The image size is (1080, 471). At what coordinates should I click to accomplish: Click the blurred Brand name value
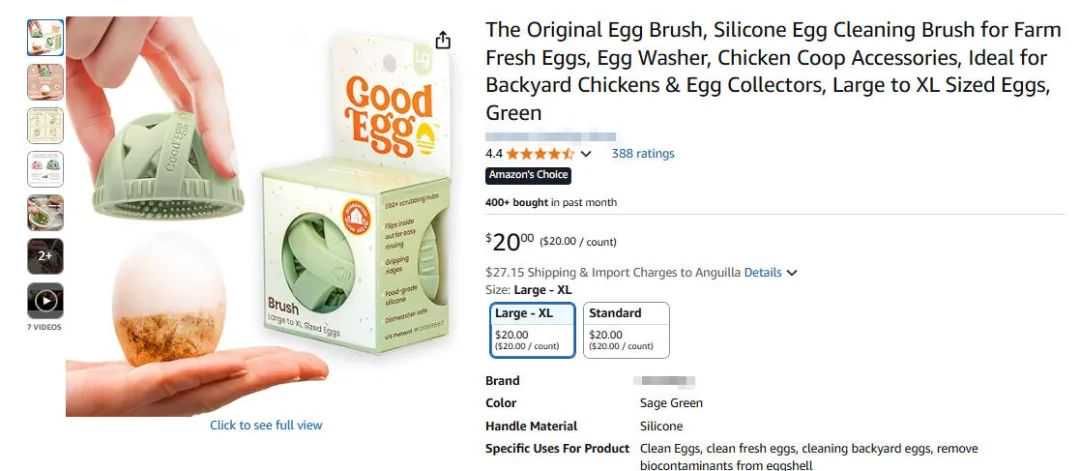667,381
